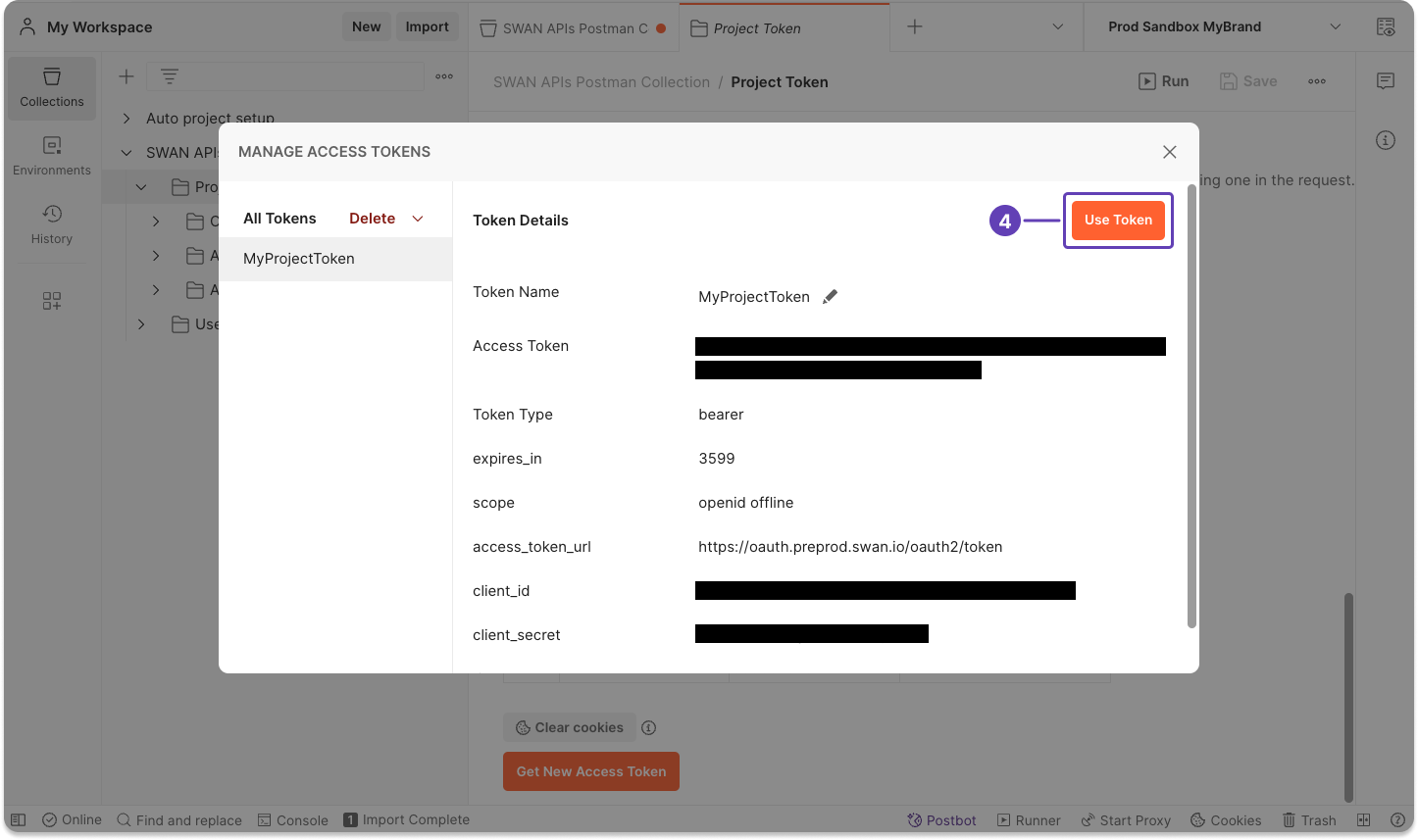Open Postbot from the status bar

[x=939, y=819]
